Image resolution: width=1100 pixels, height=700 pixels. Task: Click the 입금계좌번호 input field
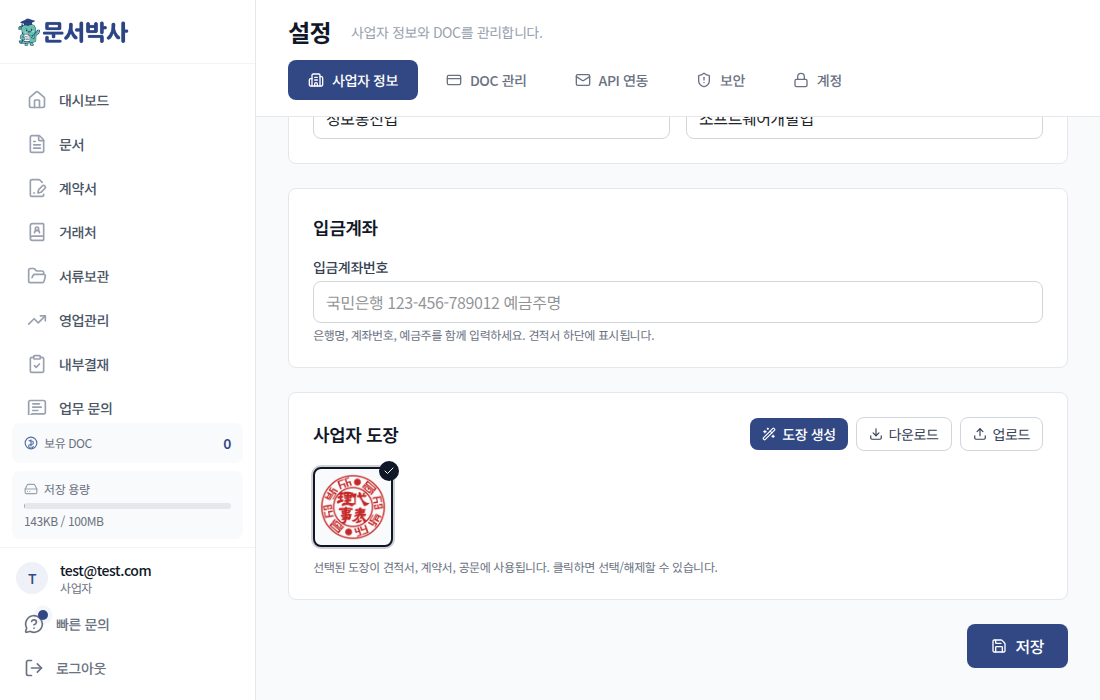click(678, 301)
